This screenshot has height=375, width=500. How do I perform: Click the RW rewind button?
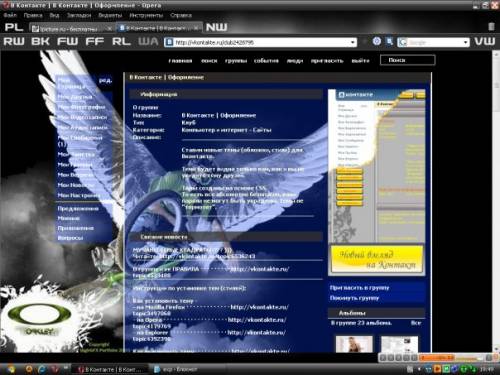pyautogui.click(x=14, y=42)
